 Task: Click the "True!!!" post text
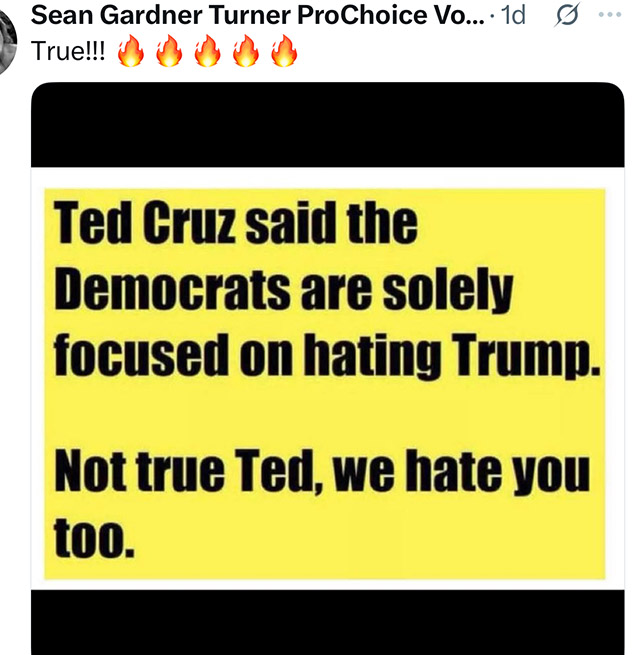point(68,51)
